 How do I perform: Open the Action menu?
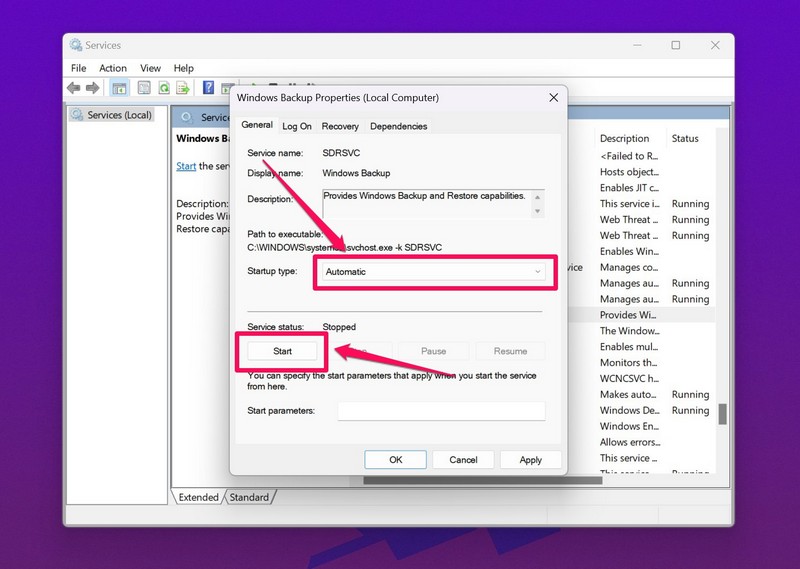click(x=113, y=68)
